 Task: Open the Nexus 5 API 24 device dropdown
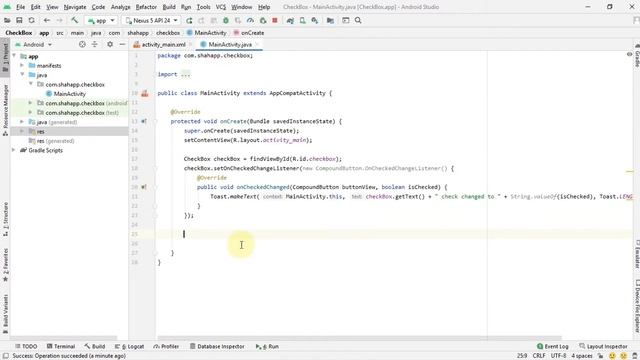click(x=152, y=20)
